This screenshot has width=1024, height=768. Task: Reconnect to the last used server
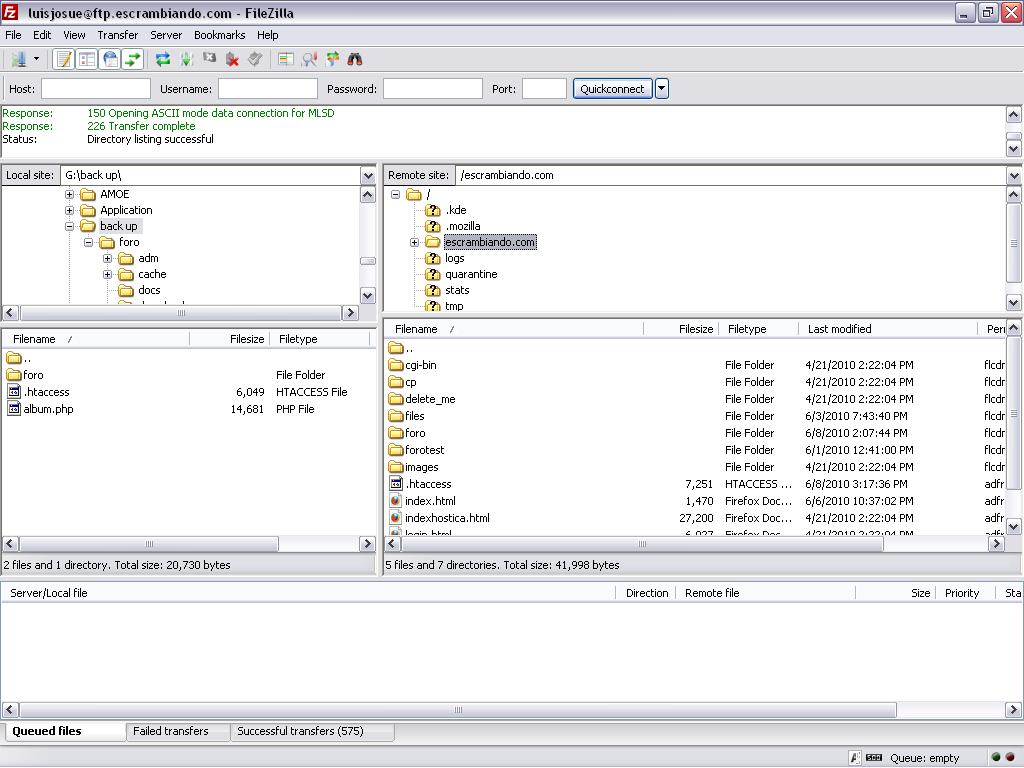click(x=255, y=59)
